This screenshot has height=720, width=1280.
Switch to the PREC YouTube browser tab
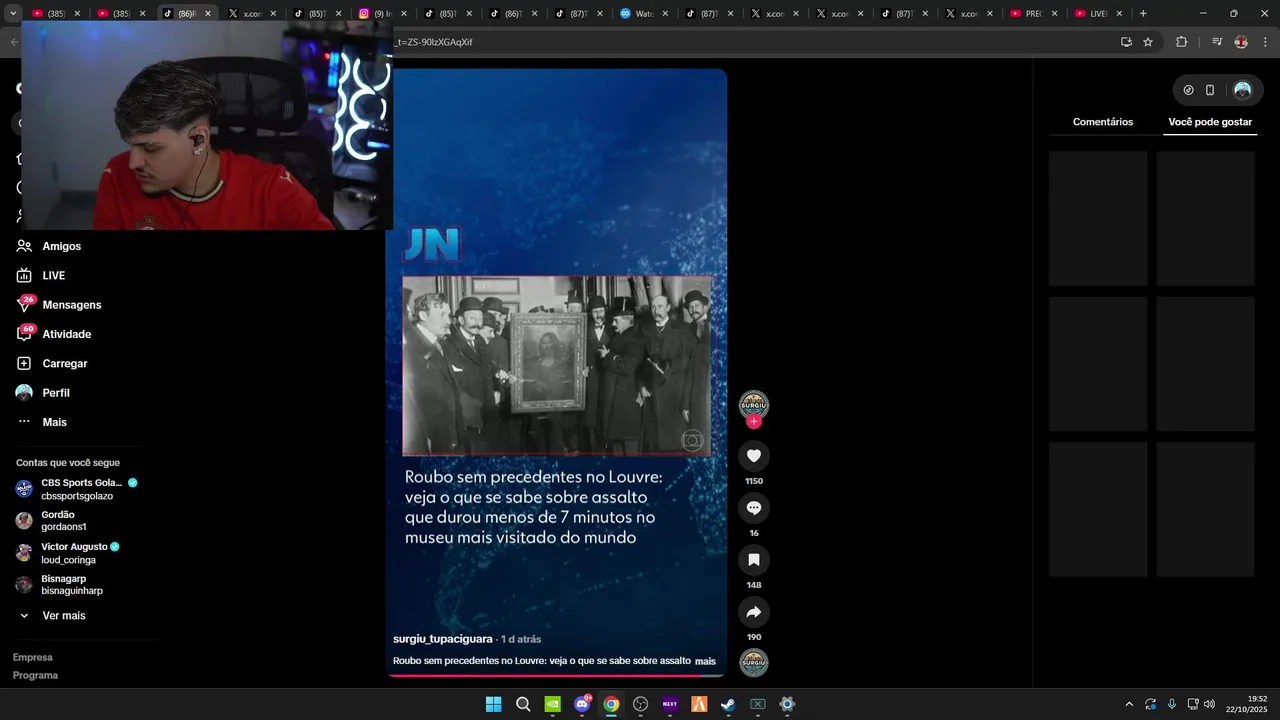(x=1034, y=13)
